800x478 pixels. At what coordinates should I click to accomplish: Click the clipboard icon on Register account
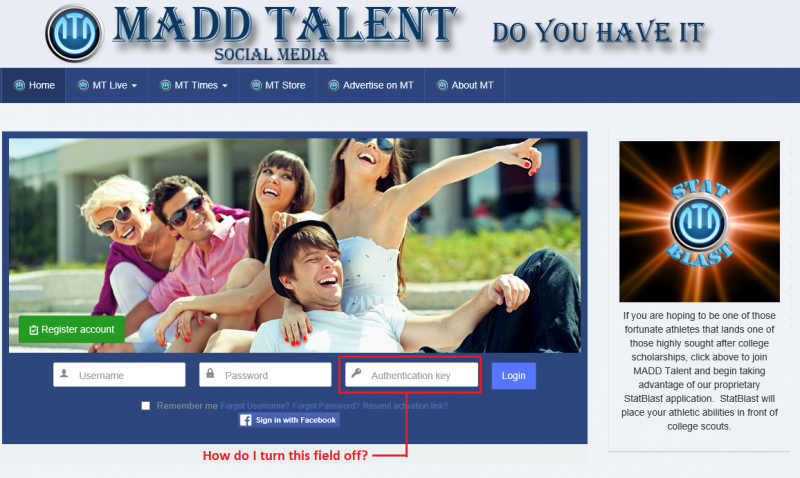[x=34, y=330]
